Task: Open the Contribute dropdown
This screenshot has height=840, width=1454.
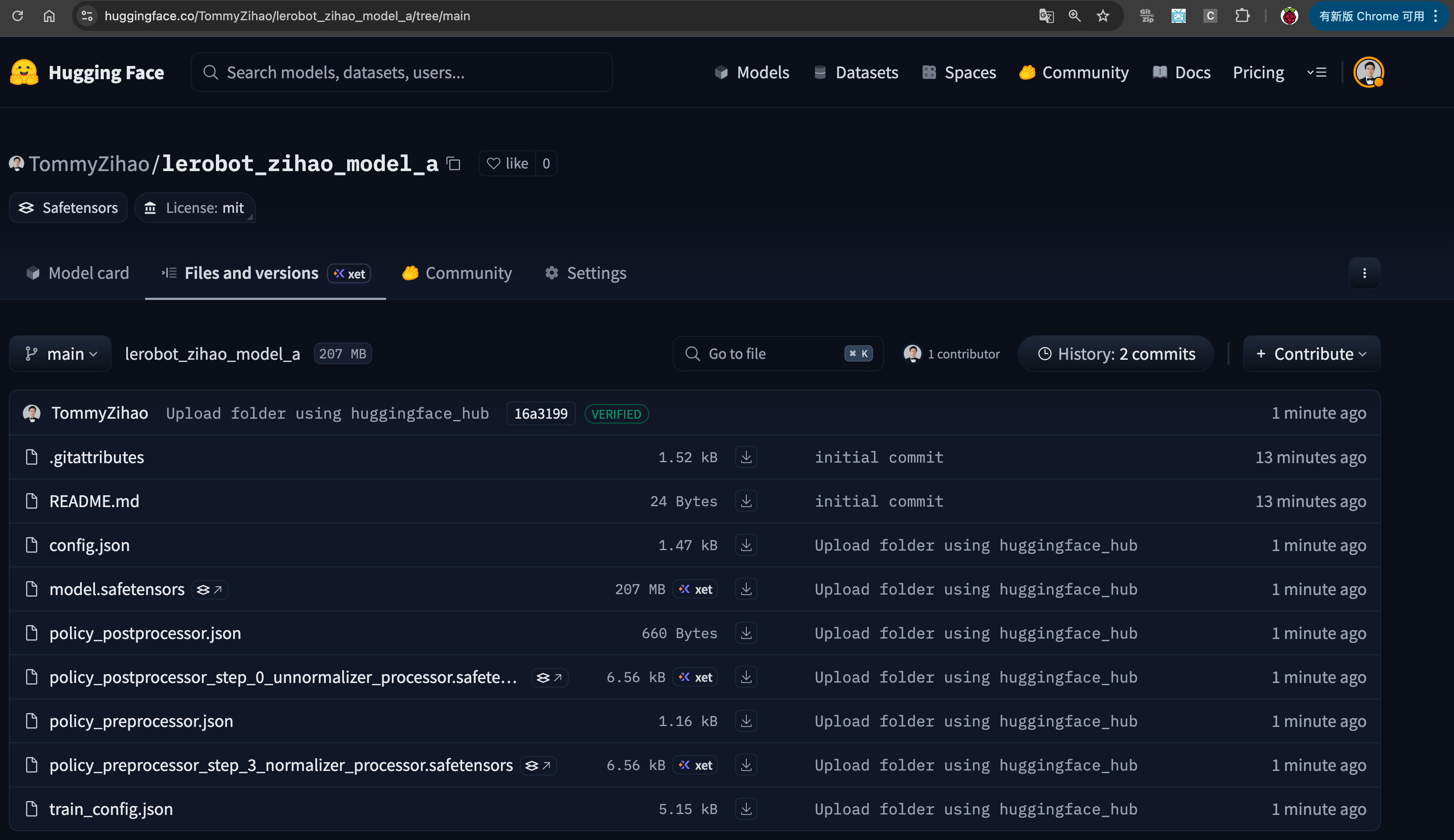Action: tap(1311, 354)
